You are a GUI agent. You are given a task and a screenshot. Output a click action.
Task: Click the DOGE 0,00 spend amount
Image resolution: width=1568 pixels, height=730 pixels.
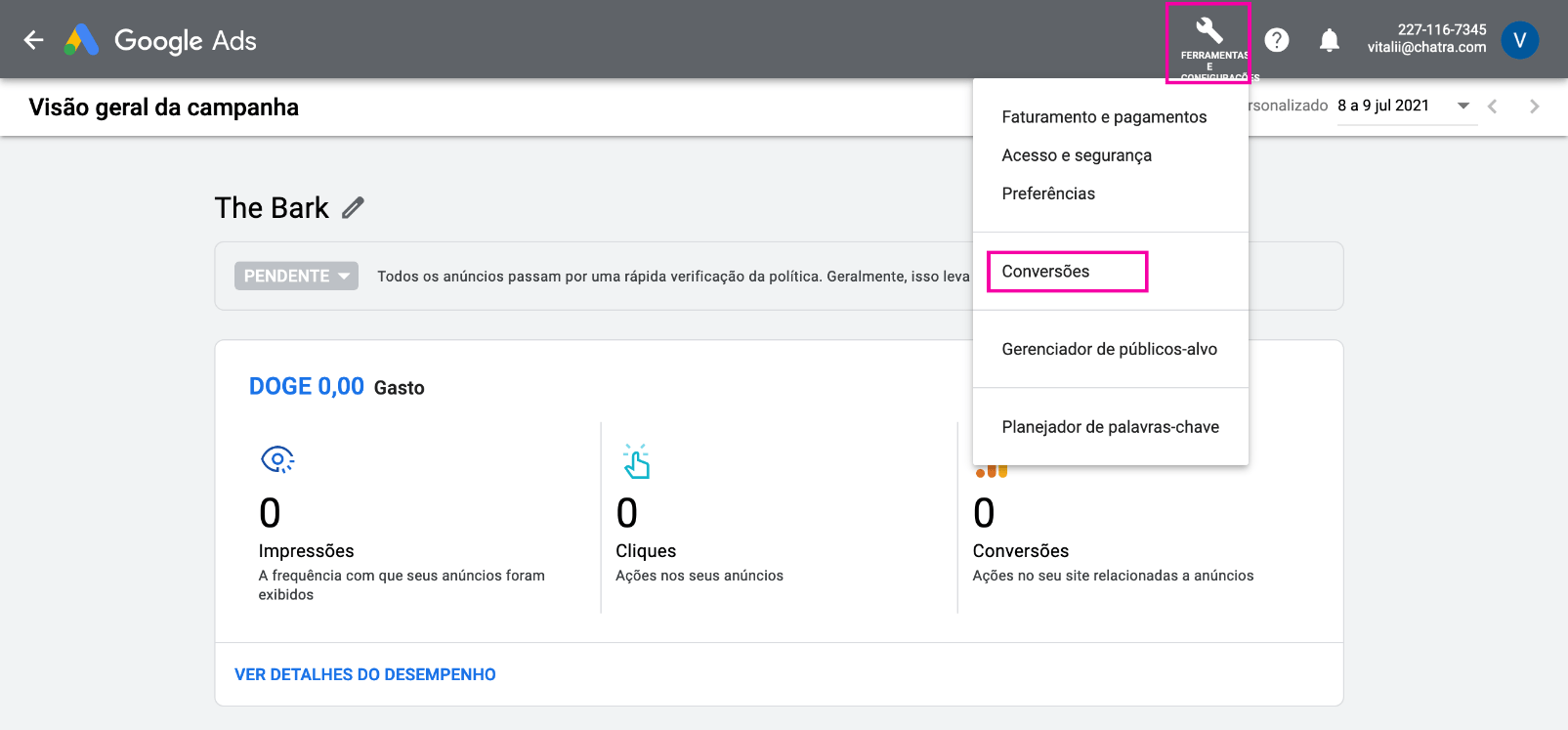(x=307, y=386)
